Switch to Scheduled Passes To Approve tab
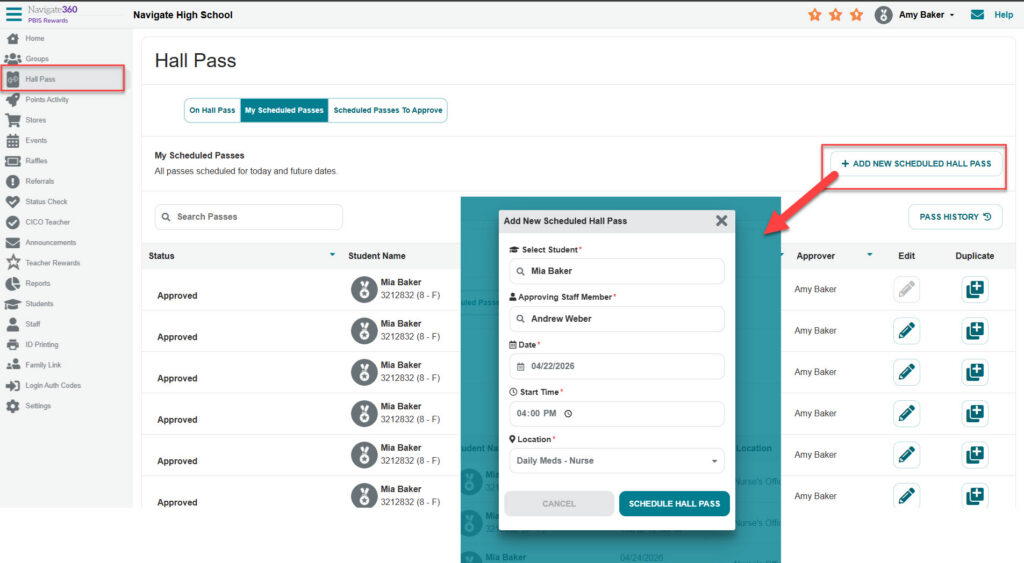This screenshot has height=563, width=1024. point(387,110)
